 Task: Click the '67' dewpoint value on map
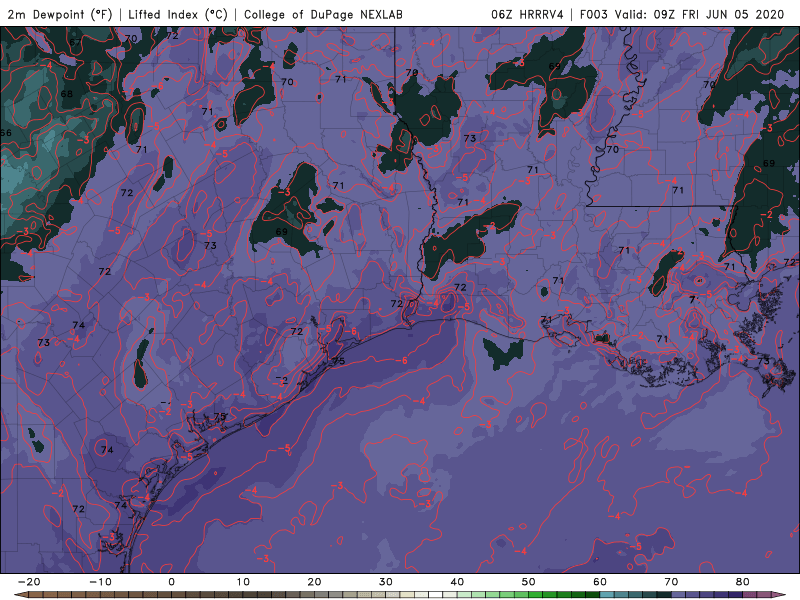point(75,42)
